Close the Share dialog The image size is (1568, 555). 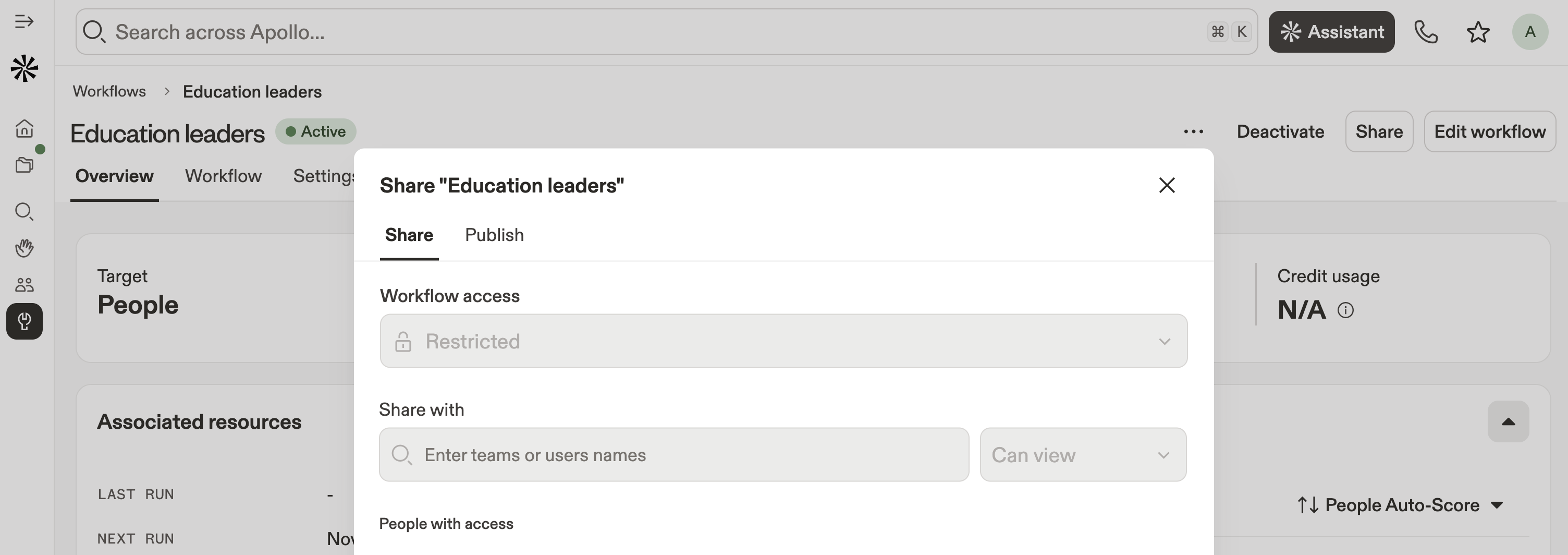pyautogui.click(x=1166, y=185)
